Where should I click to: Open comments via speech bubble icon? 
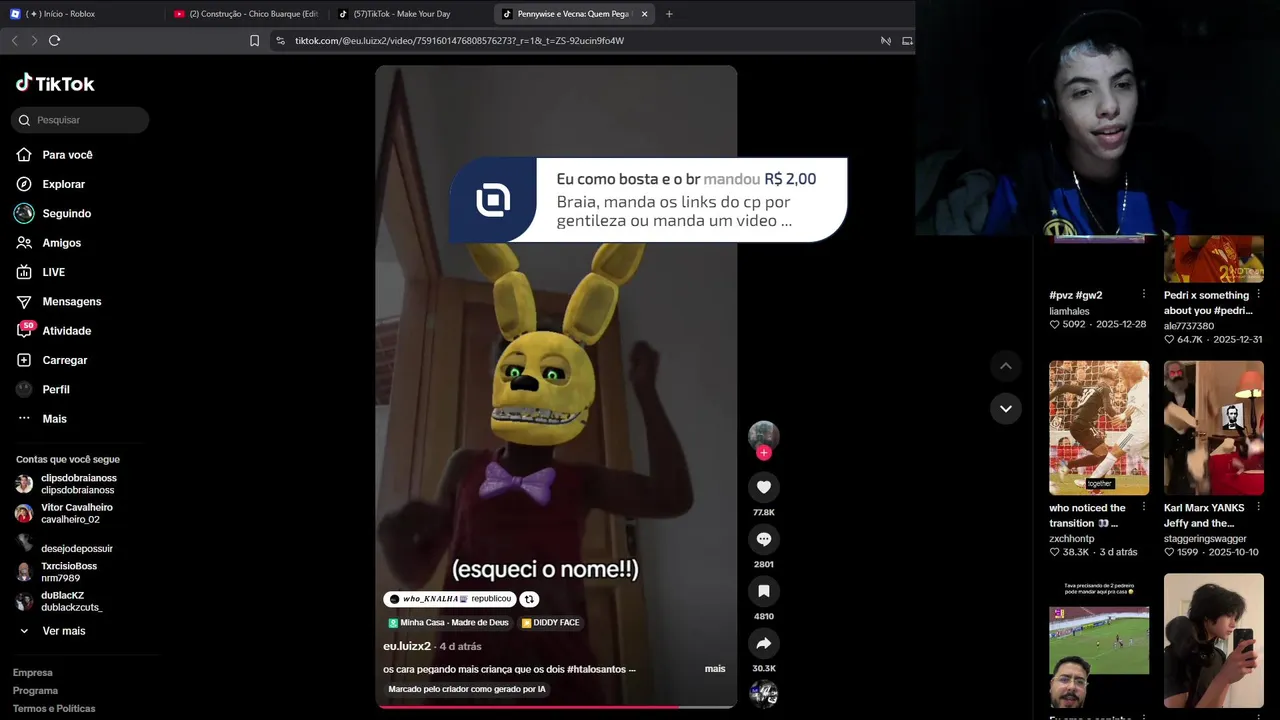764,539
